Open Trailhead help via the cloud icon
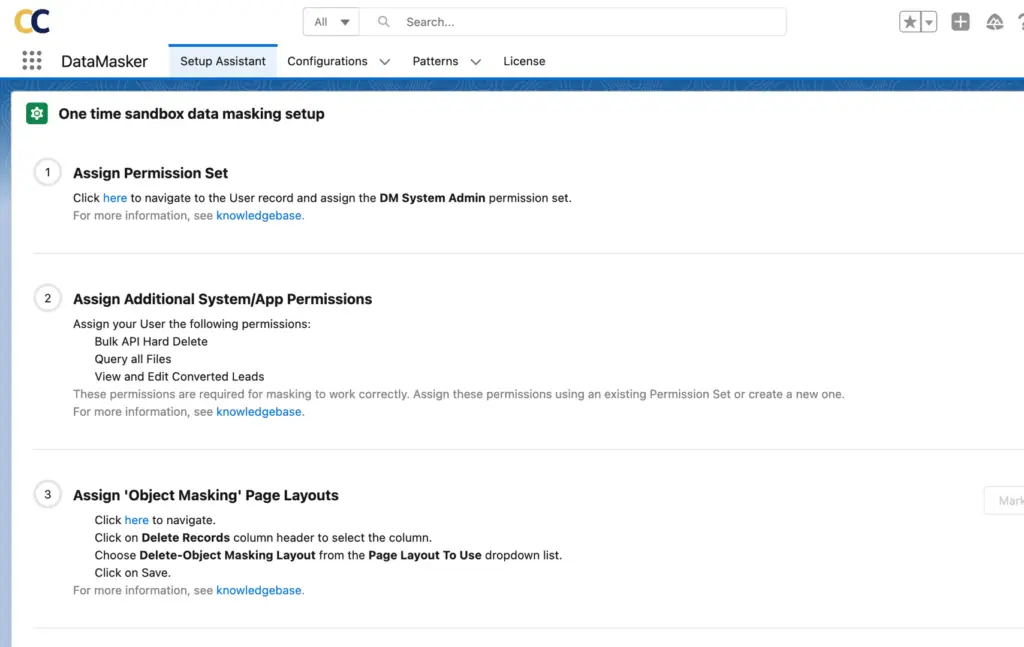 (x=994, y=20)
